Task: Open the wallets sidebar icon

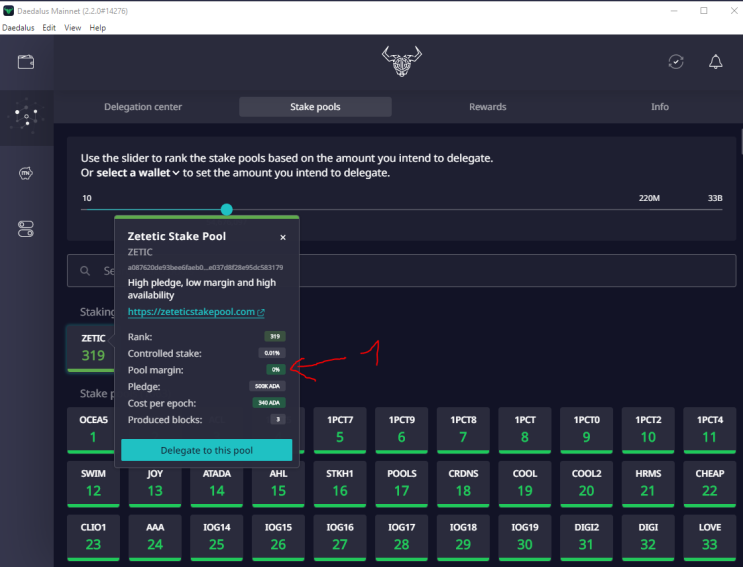Action: point(26,62)
